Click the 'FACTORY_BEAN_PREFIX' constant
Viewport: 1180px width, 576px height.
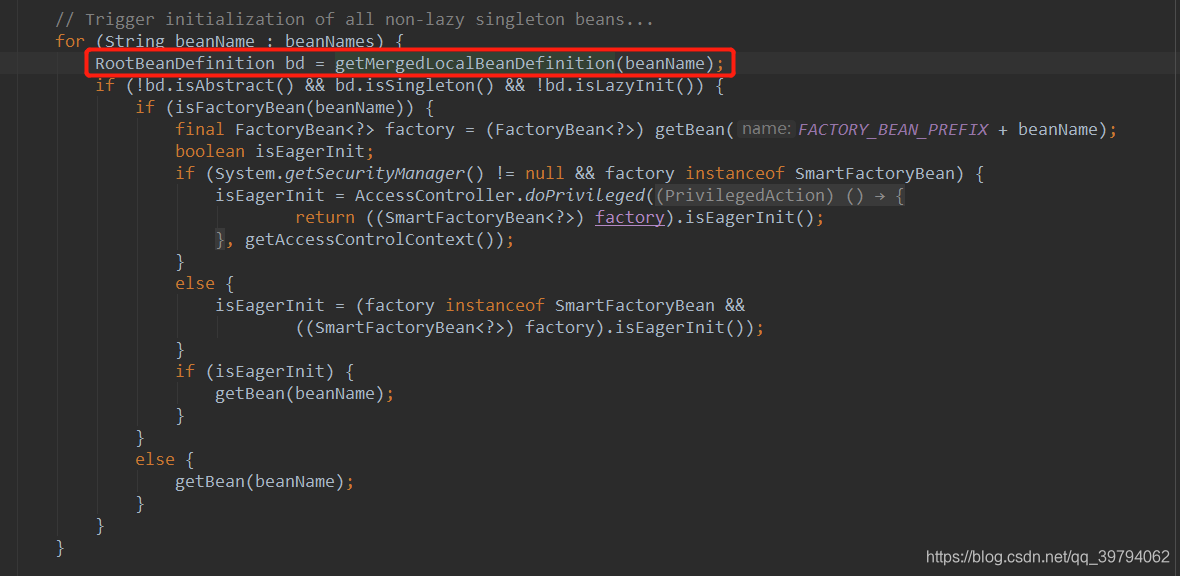pos(893,130)
